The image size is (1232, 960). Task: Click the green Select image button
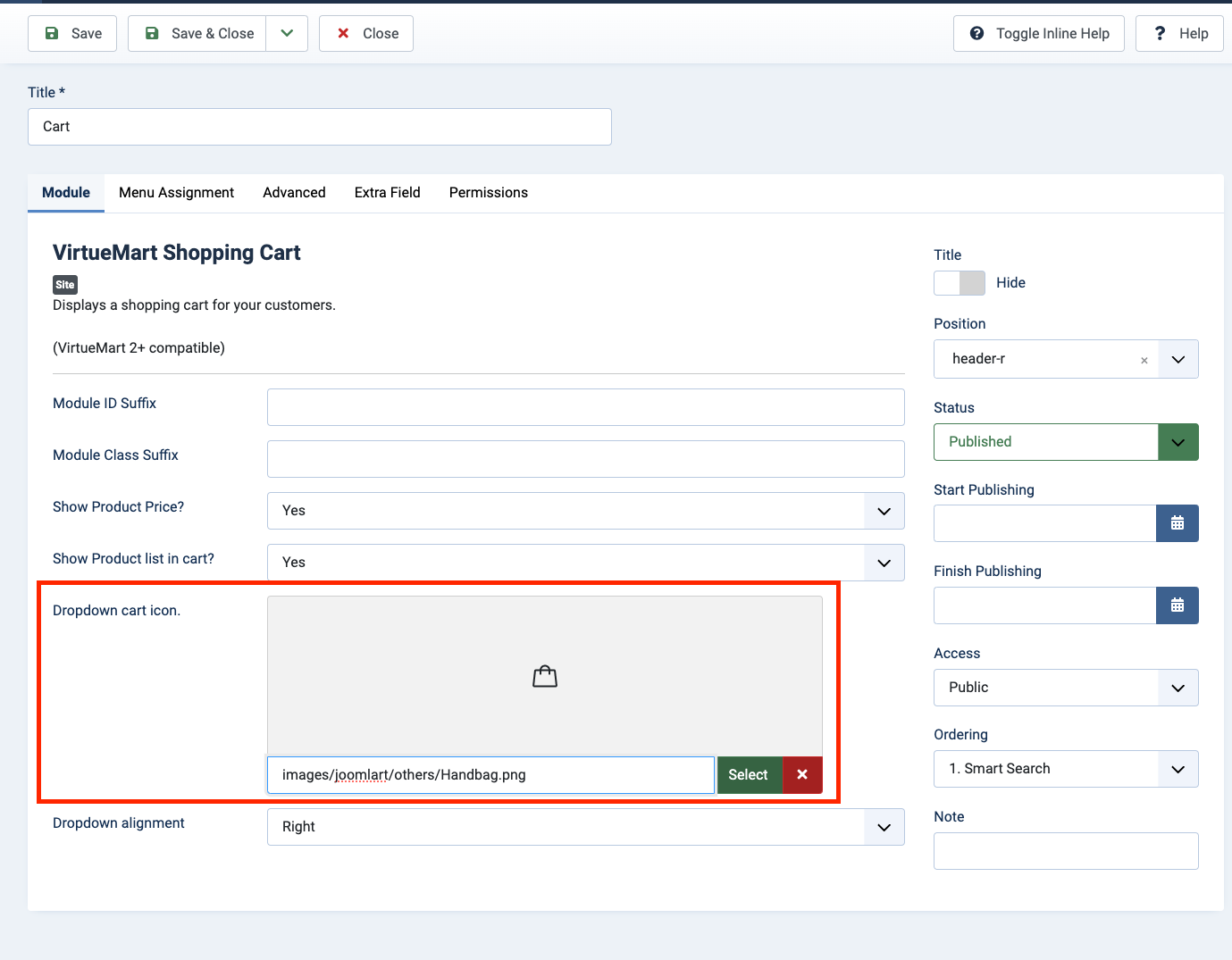pyautogui.click(x=748, y=775)
